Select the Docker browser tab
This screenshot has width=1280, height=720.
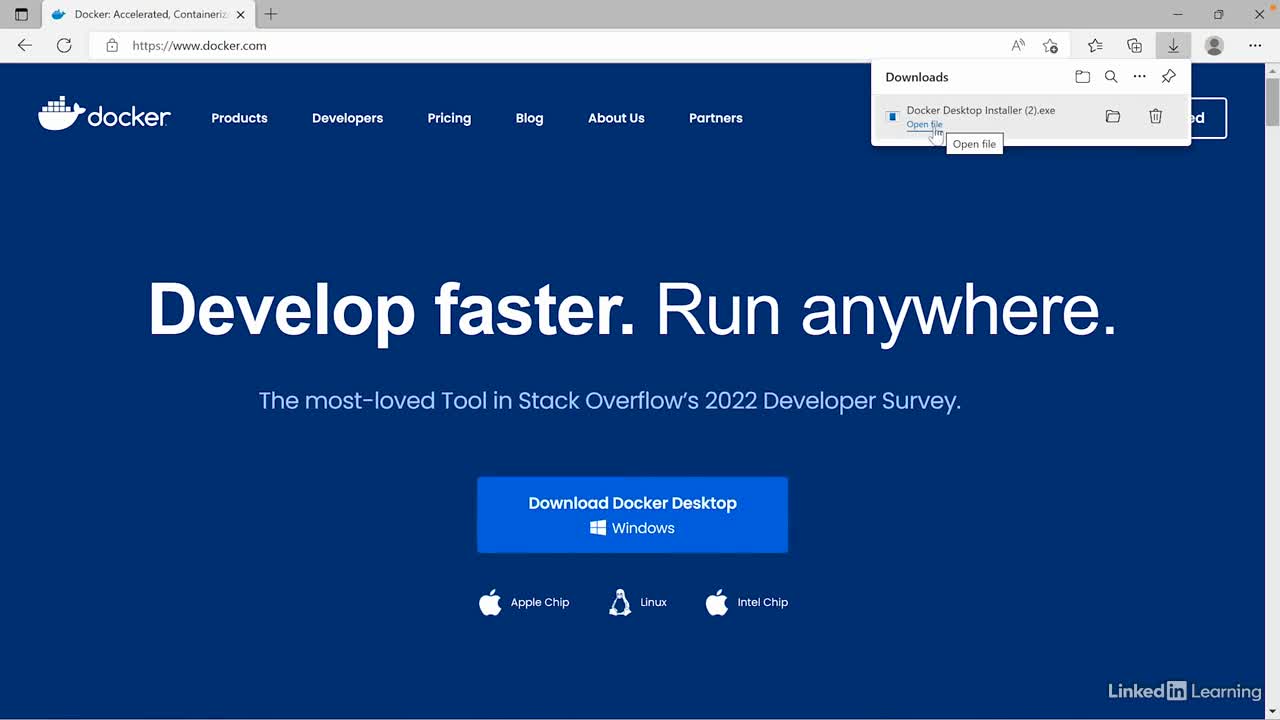click(148, 14)
